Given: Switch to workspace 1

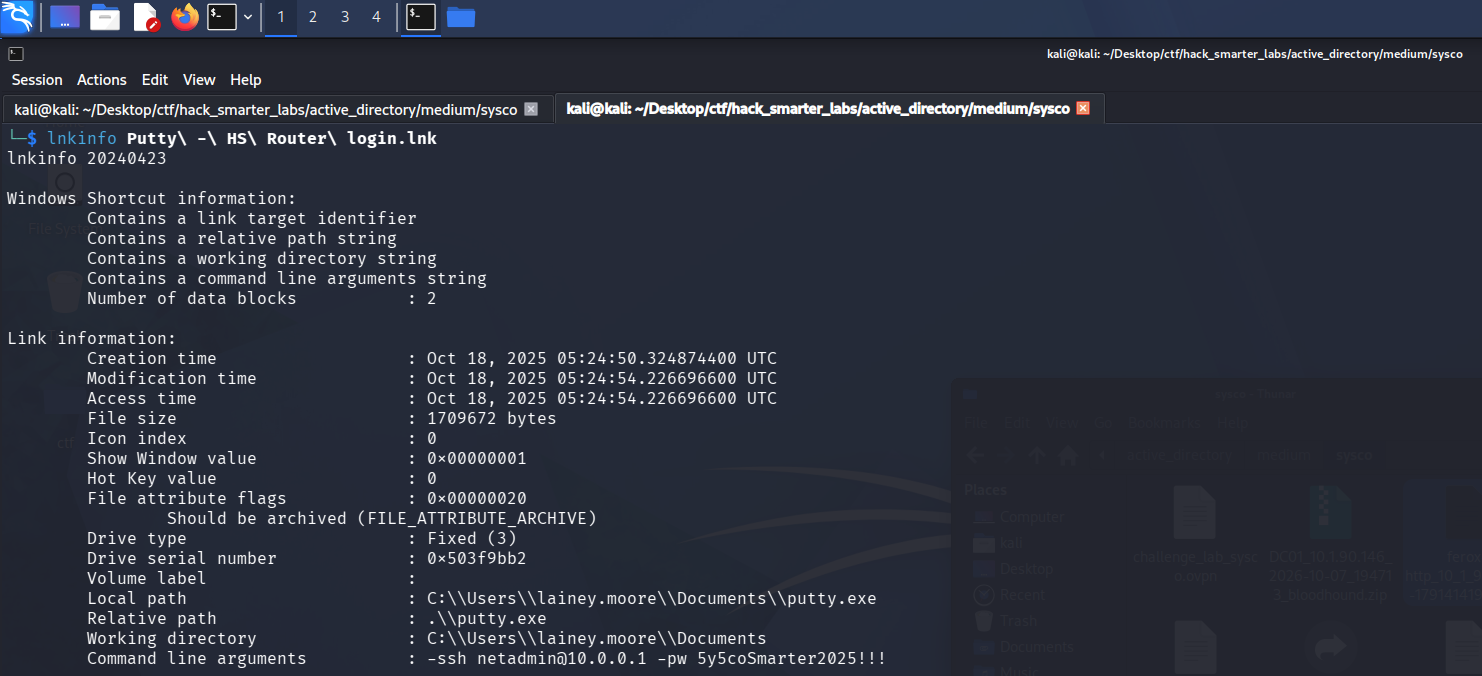Looking at the screenshot, I should coord(281,17).
